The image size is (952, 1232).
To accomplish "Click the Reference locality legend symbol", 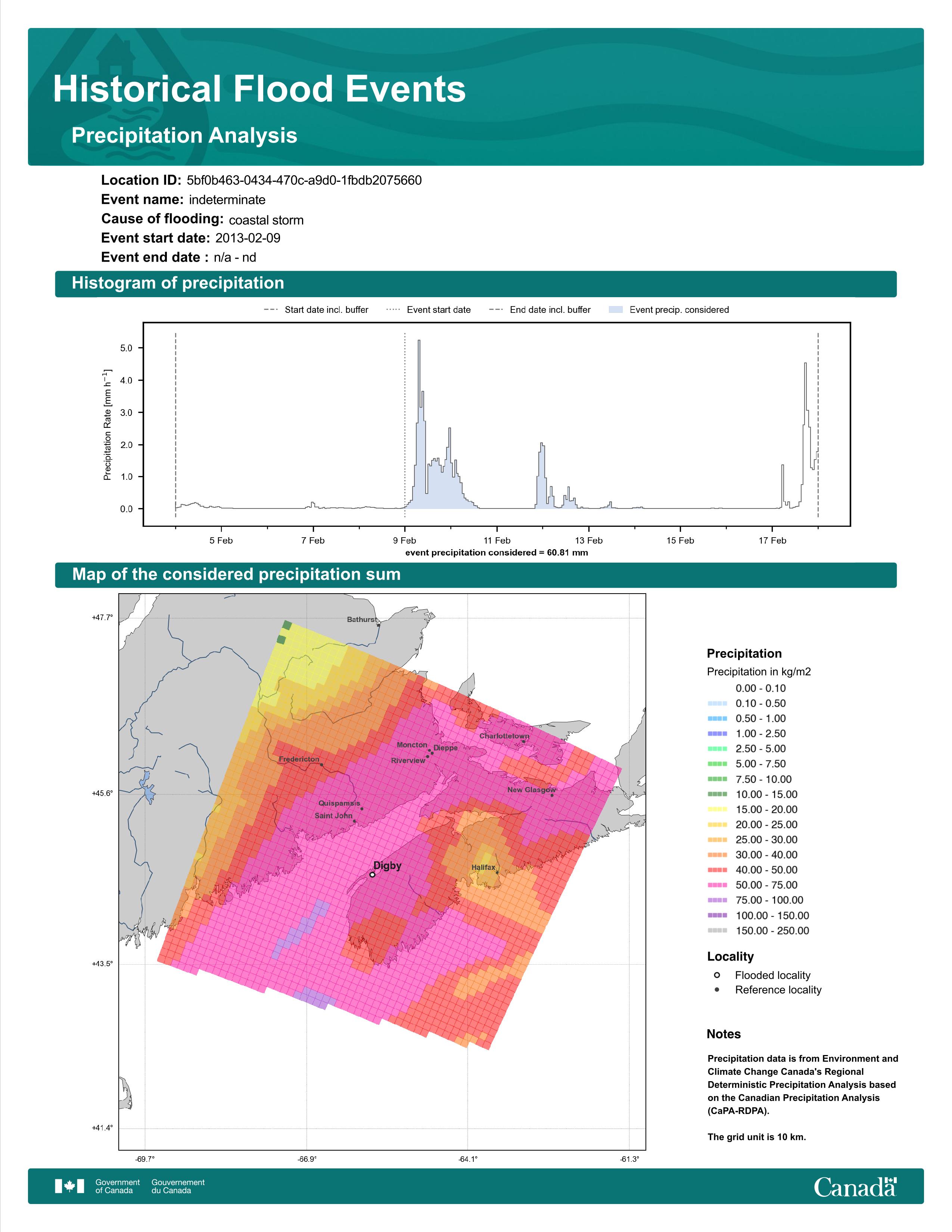I will [x=717, y=989].
